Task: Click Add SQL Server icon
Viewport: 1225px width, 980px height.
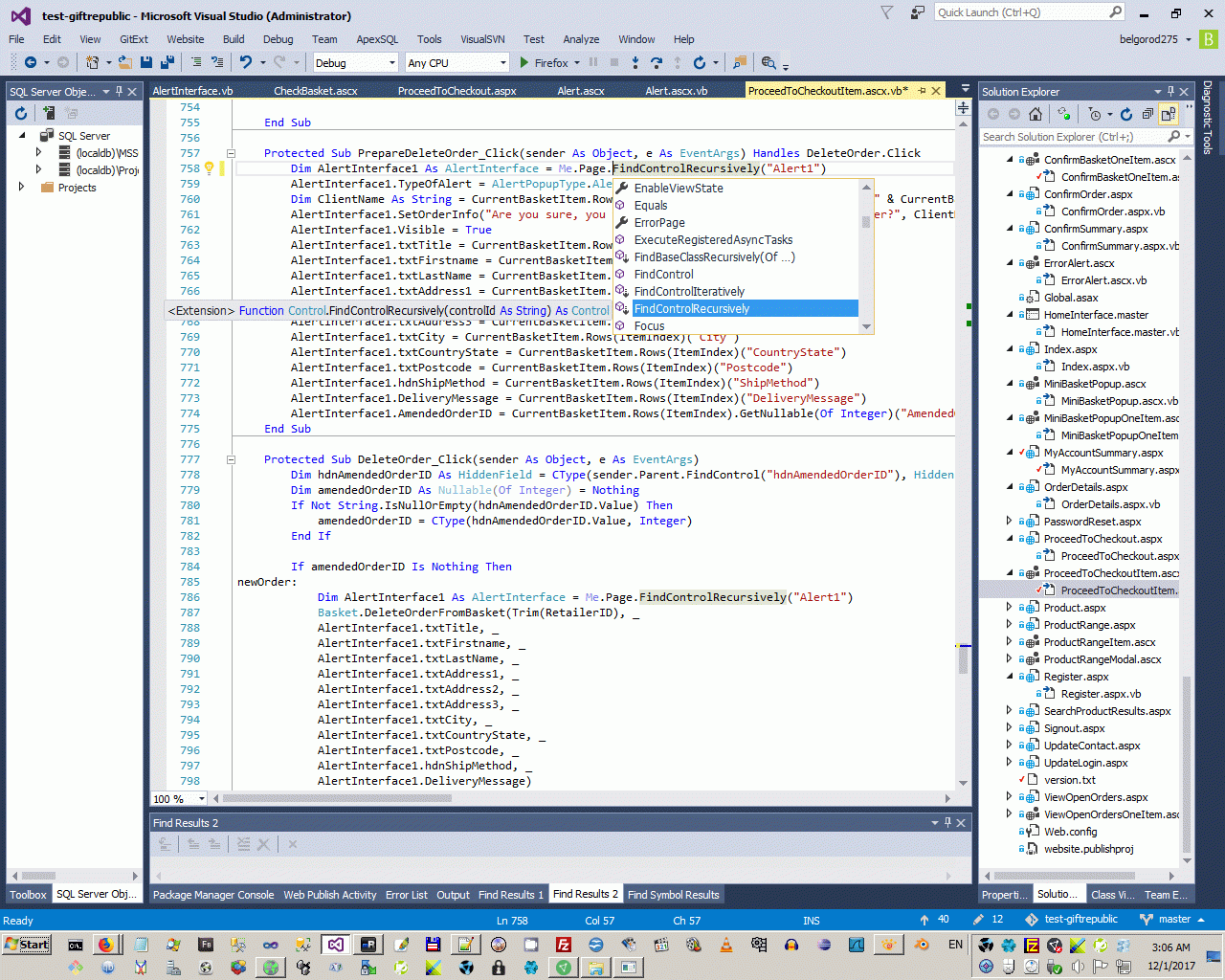Action: pyautogui.click(x=48, y=113)
